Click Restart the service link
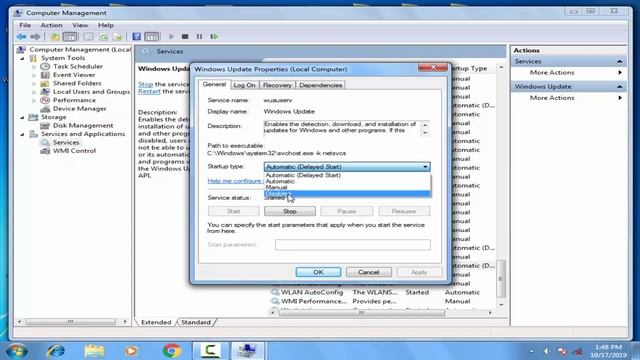Screen dimensions: 640x360 tap(149, 91)
